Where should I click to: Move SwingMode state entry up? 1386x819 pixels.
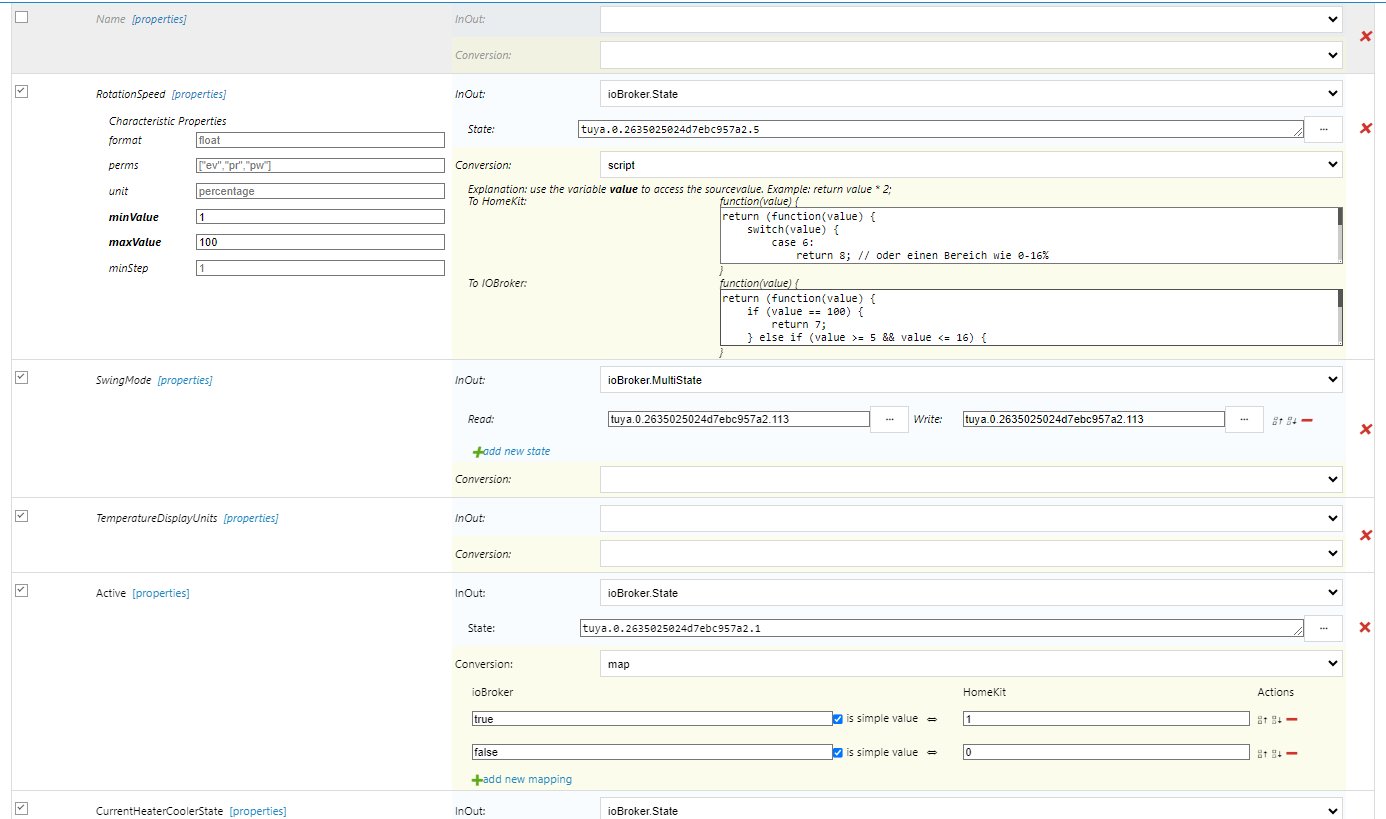tap(1277, 420)
